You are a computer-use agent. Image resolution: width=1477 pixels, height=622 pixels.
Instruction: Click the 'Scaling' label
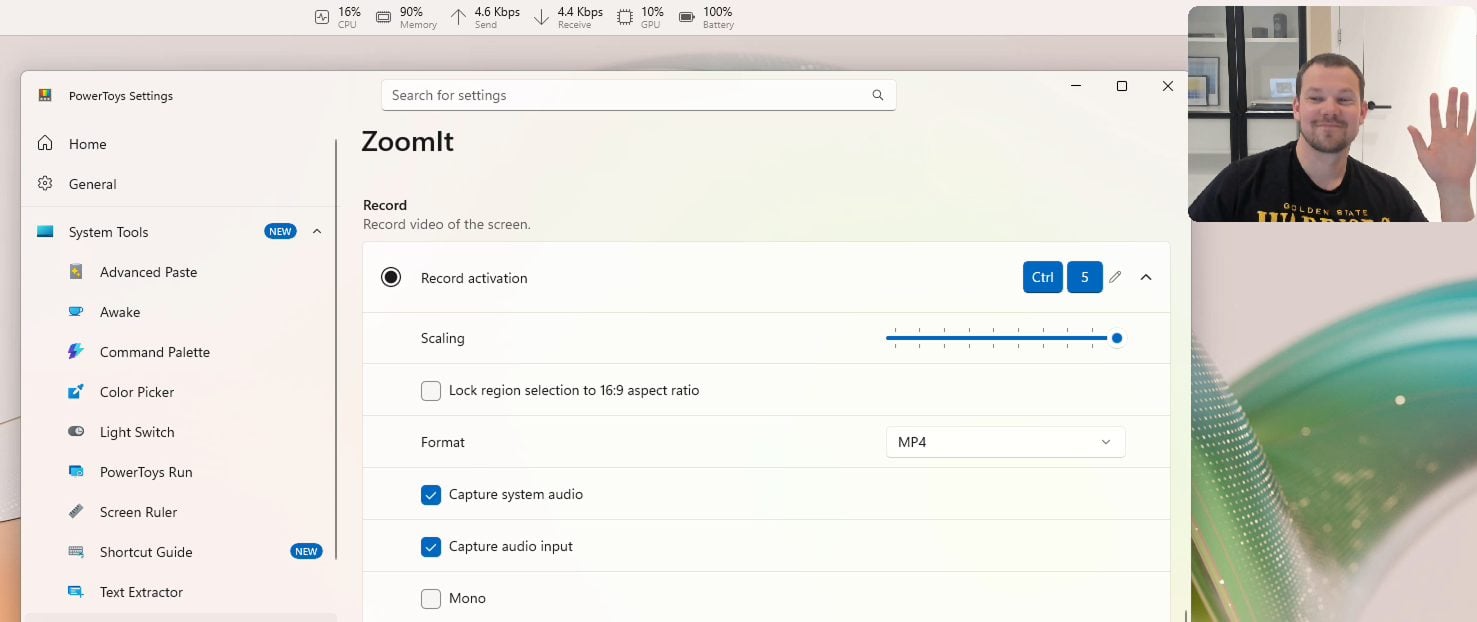[x=443, y=338]
